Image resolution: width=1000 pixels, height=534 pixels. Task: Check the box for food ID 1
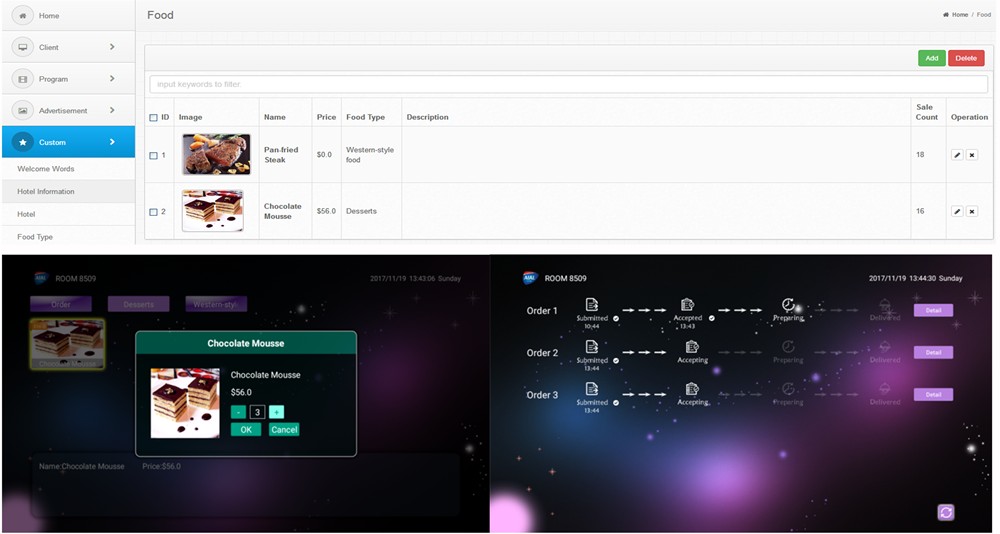tap(153, 156)
